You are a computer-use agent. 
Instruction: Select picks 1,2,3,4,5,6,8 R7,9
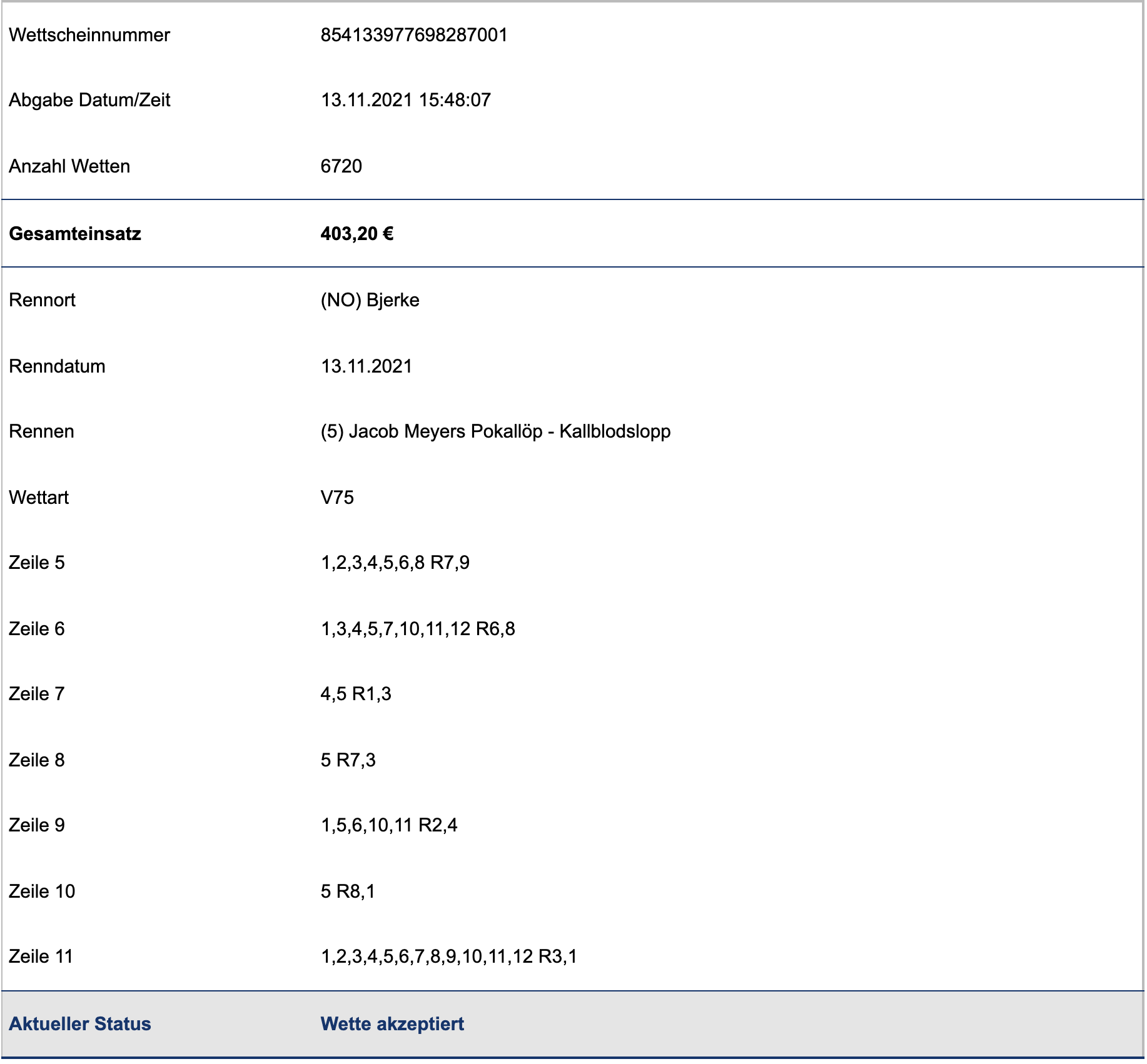[x=395, y=563]
